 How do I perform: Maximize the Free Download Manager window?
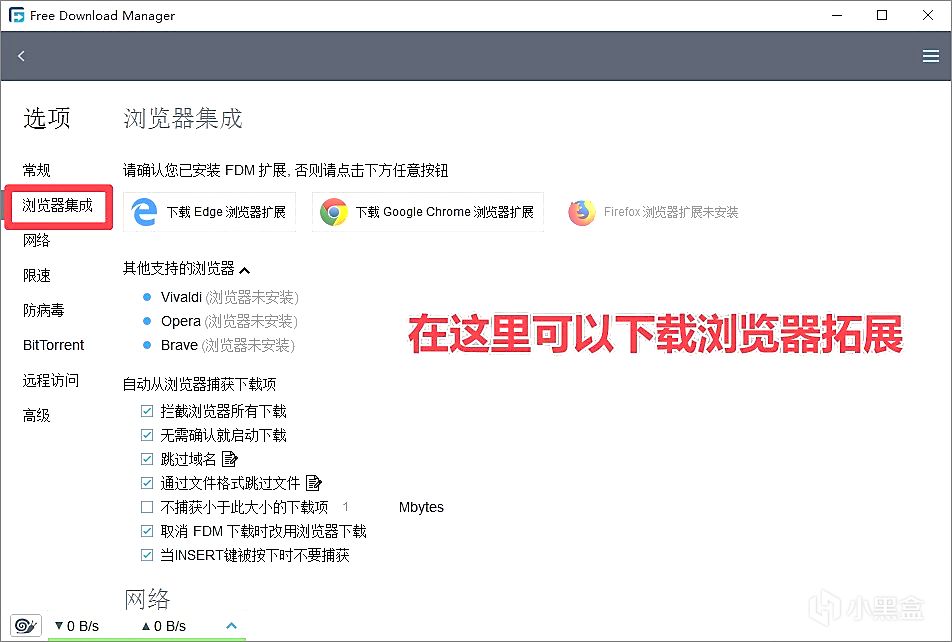882,15
